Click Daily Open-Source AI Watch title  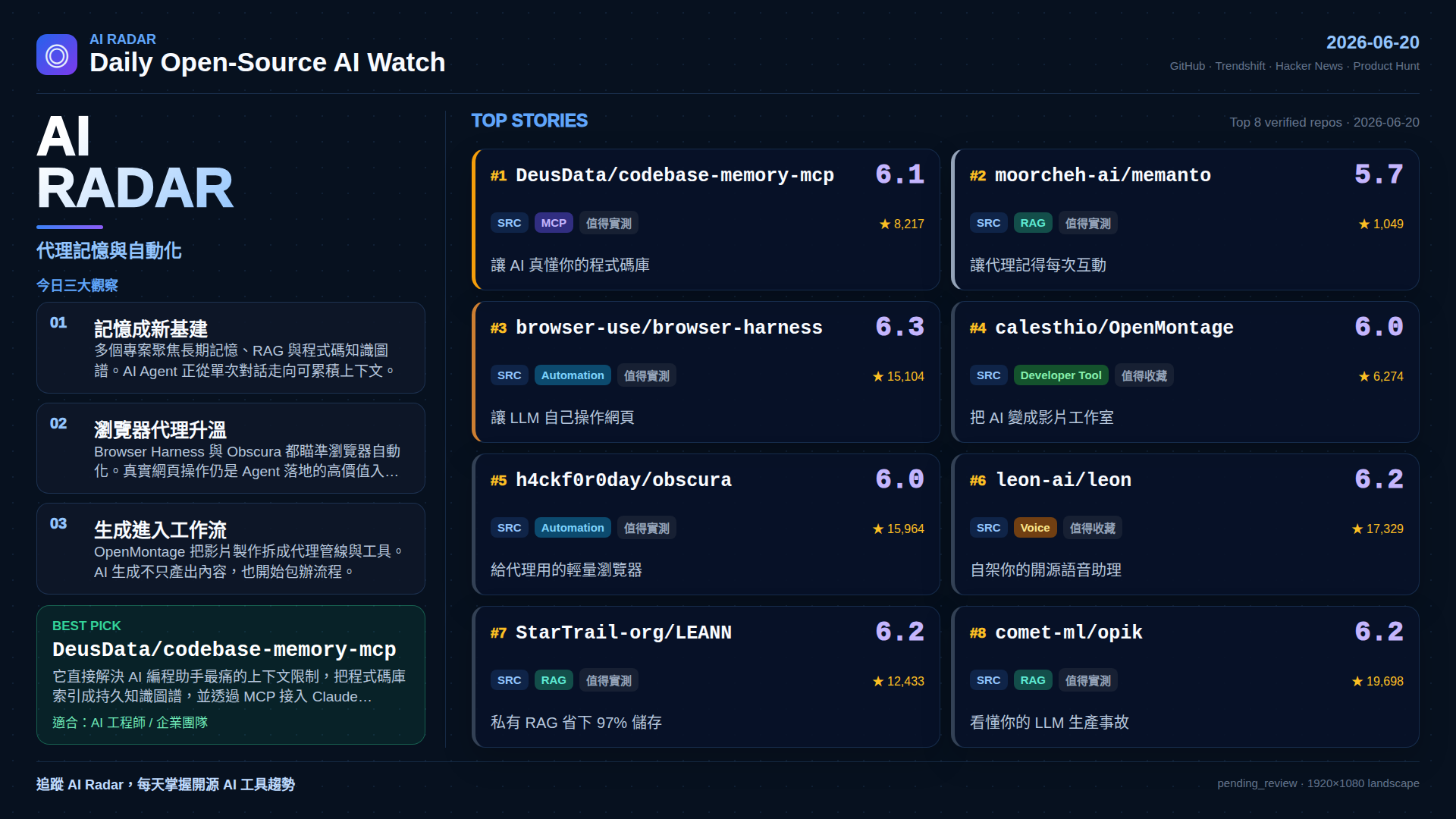268,62
